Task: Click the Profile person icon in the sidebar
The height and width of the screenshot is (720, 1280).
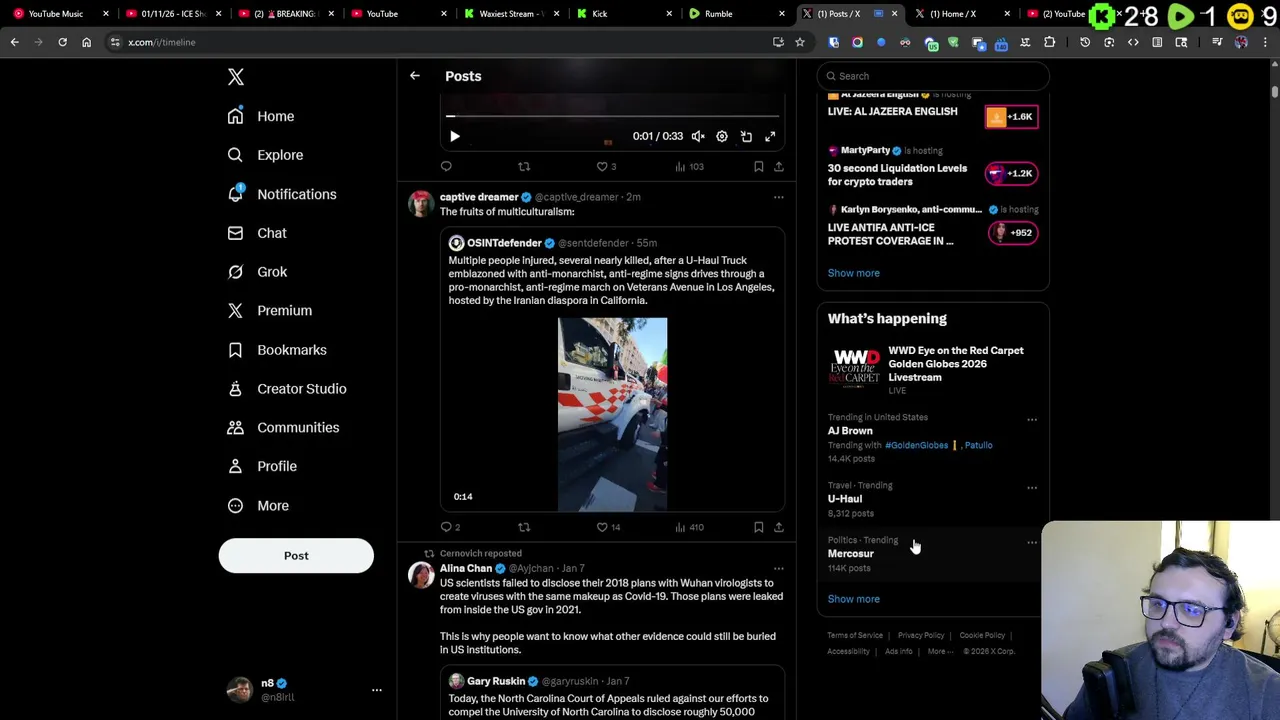Action: [x=235, y=466]
